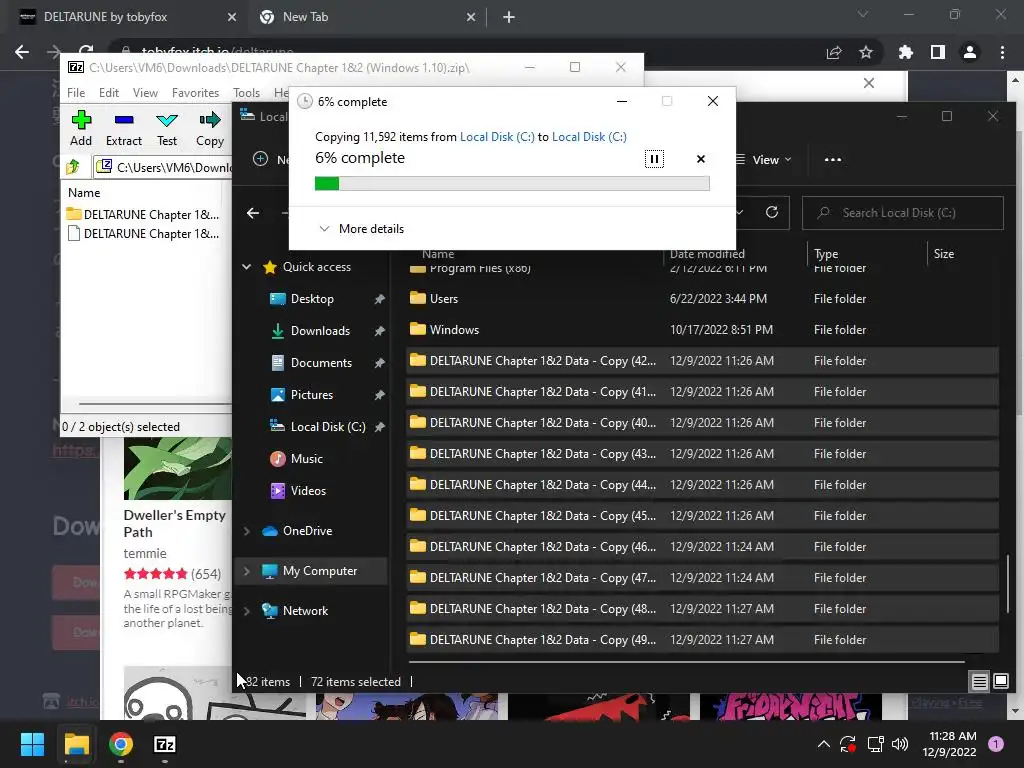The image size is (1024, 768).
Task: Sort by Type column header
Action: (x=826, y=253)
